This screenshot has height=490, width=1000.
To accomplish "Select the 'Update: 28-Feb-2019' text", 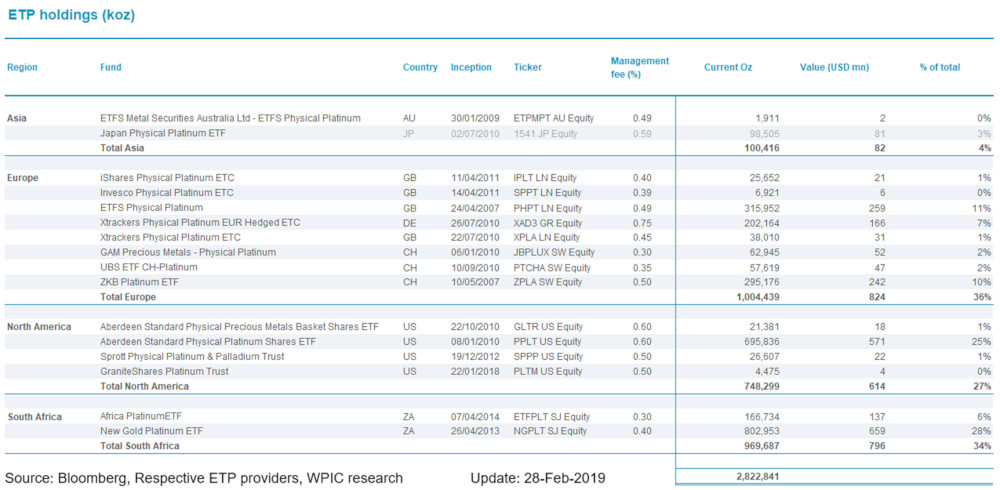I will [x=538, y=478].
